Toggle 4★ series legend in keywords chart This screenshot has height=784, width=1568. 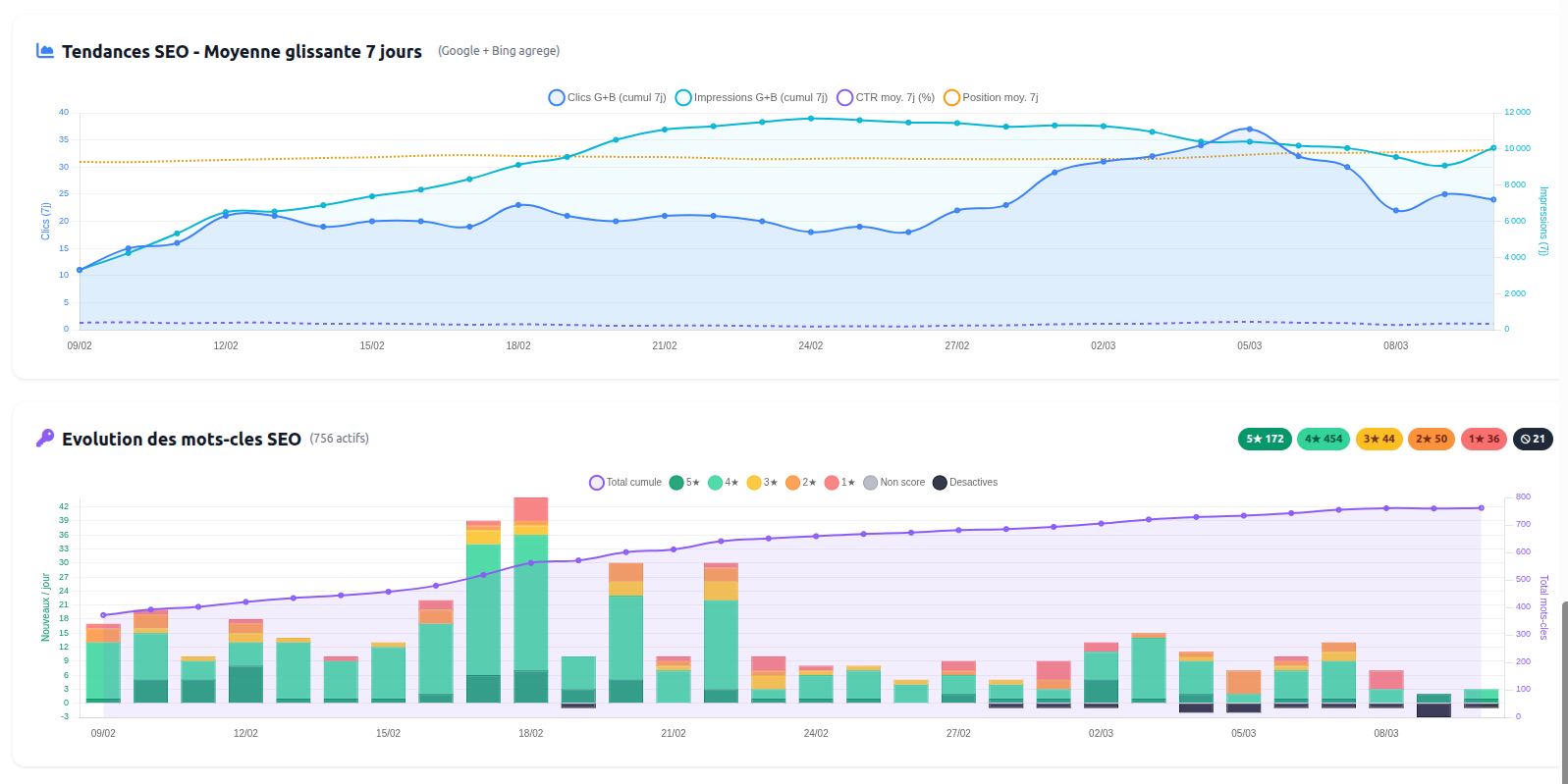coord(724,482)
